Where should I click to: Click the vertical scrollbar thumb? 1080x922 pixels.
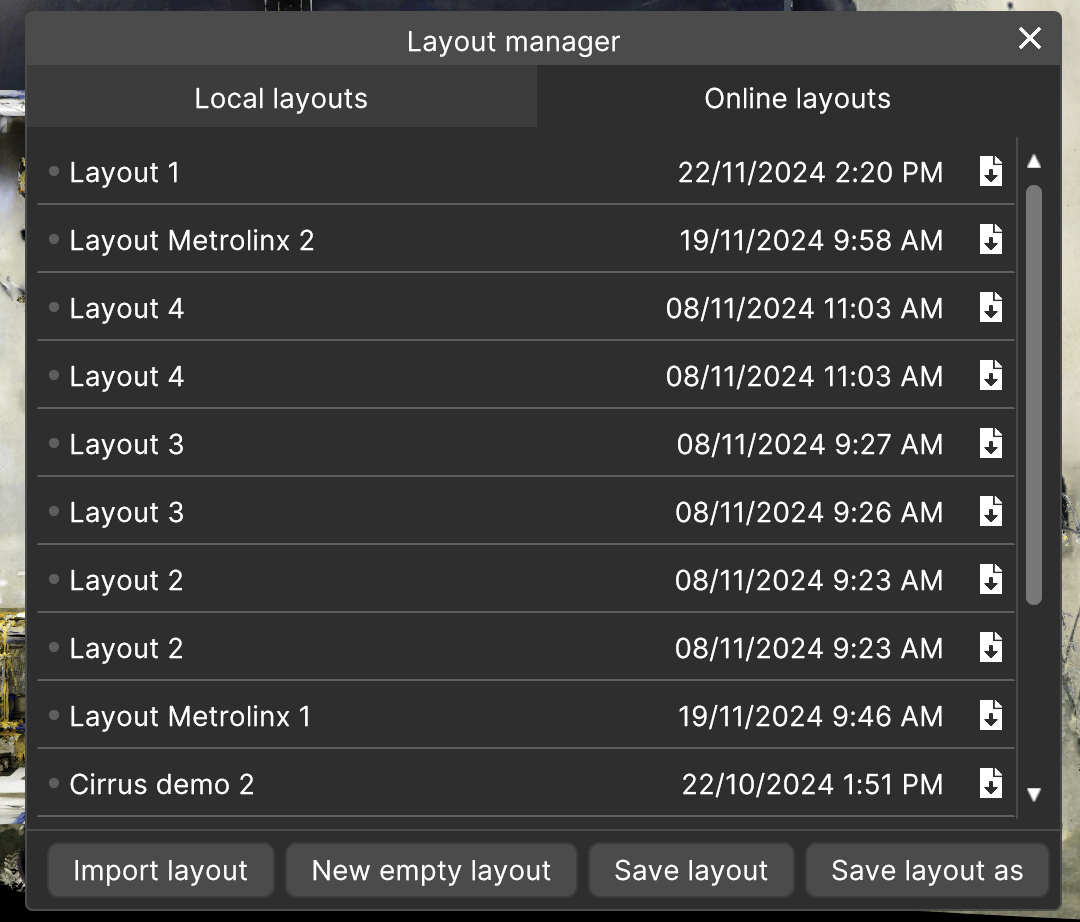point(1034,394)
